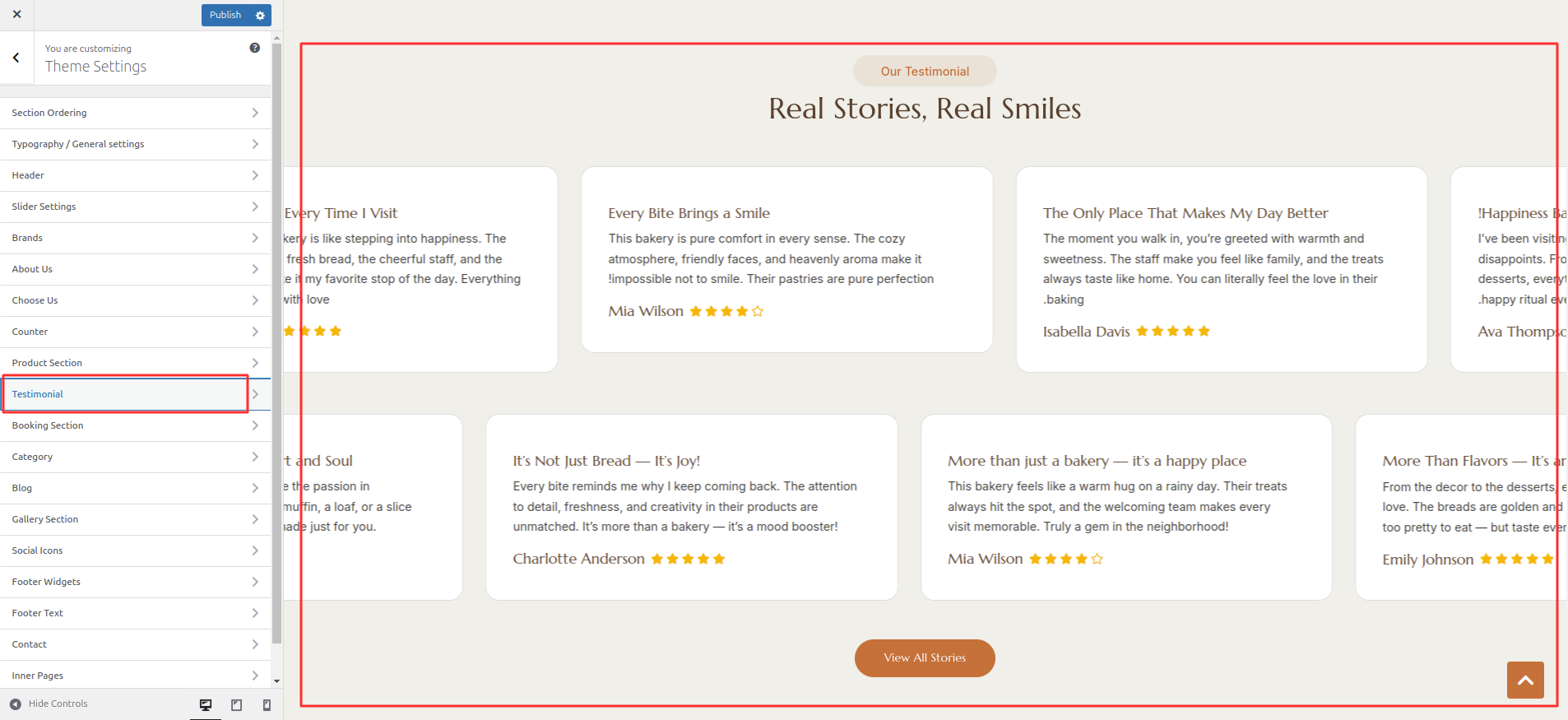Go back using the left arrow icon
This screenshot has height=720, width=1568.
(x=15, y=58)
